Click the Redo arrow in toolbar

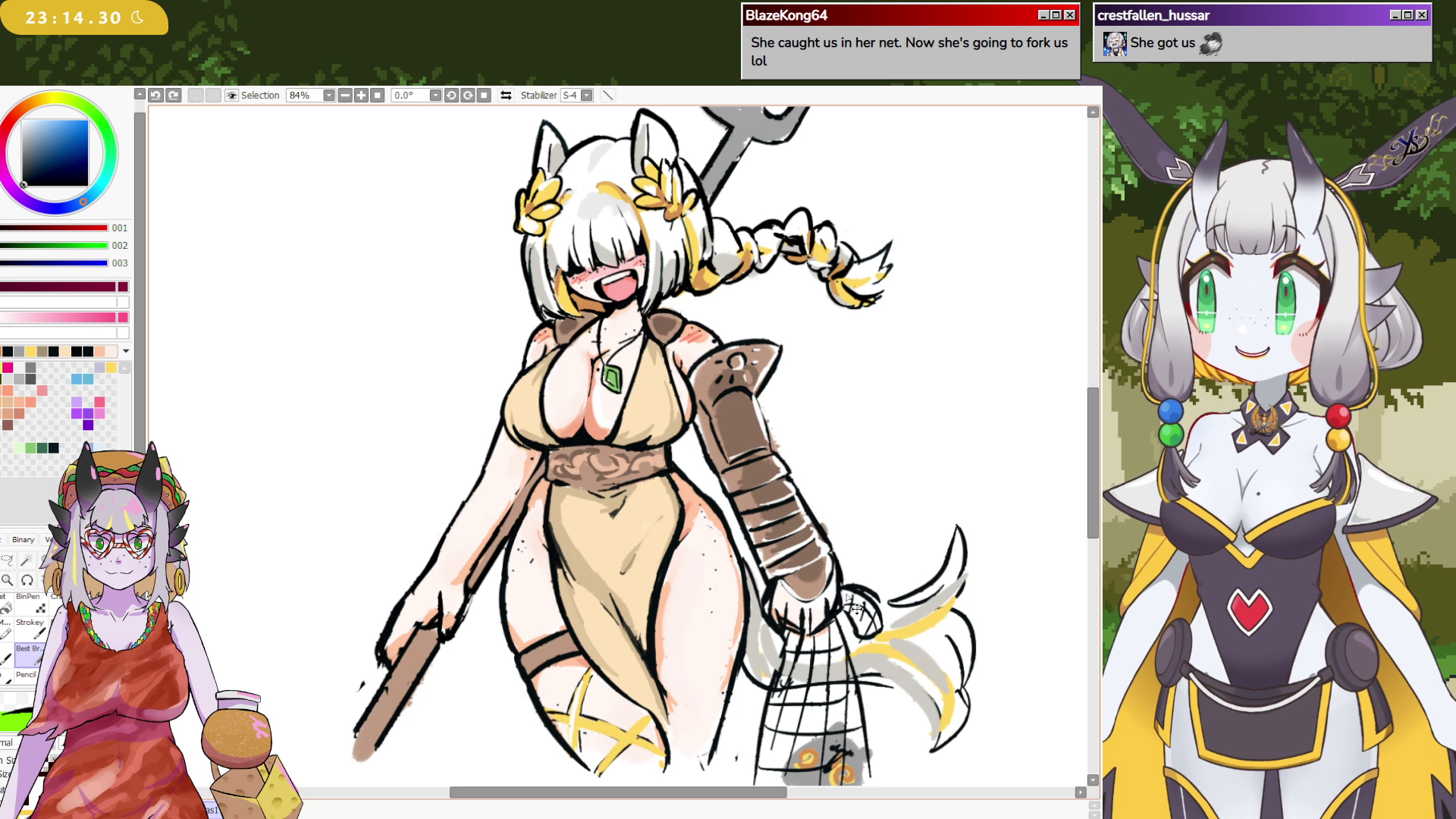point(174,96)
